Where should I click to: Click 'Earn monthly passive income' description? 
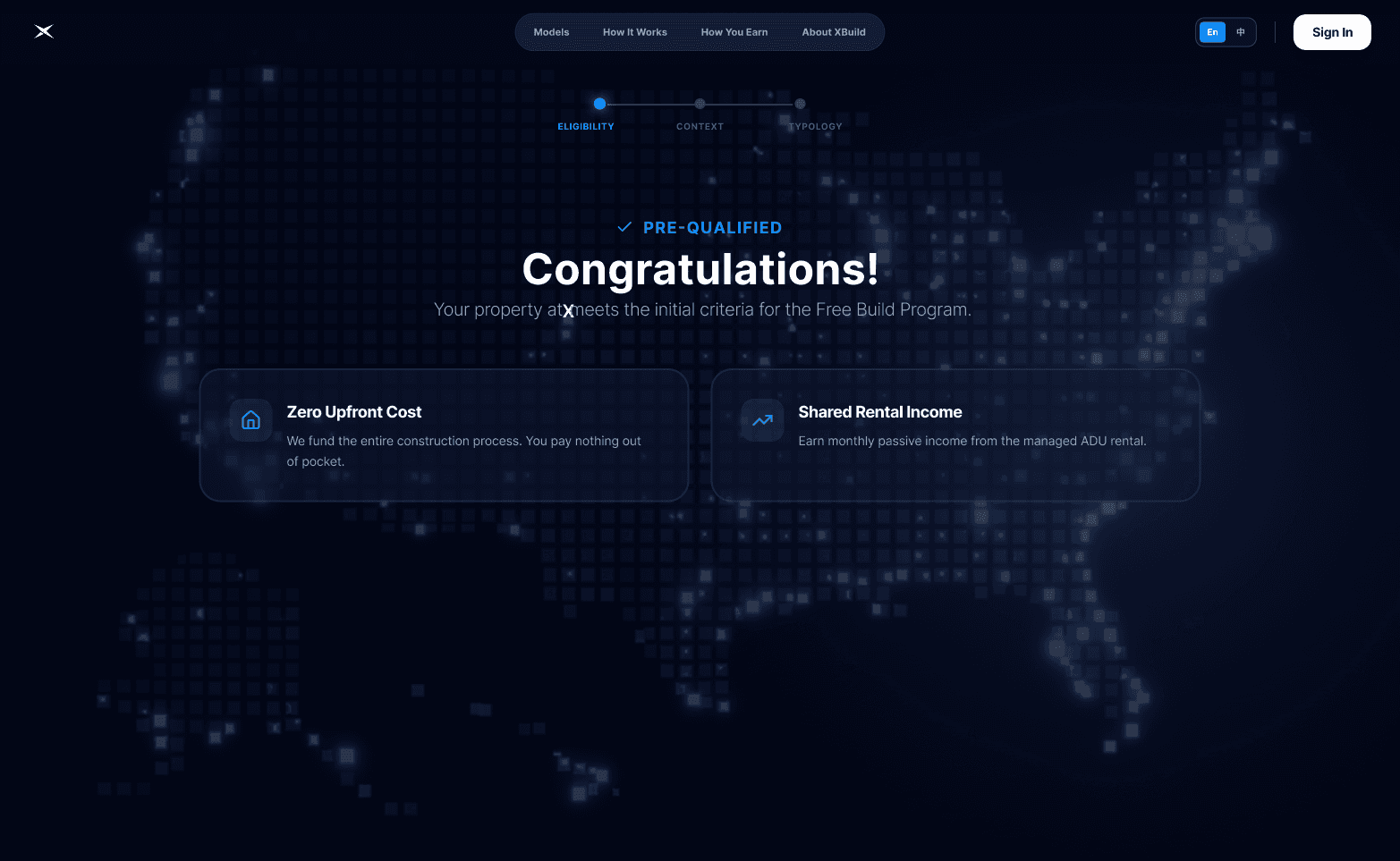(972, 441)
